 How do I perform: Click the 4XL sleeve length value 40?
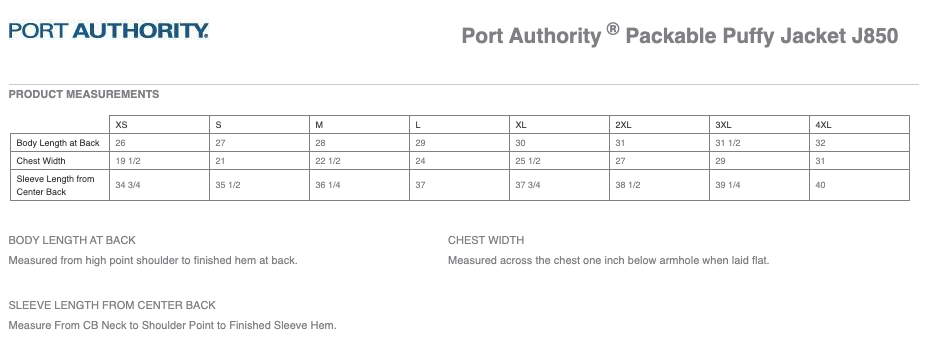click(859, 185)
